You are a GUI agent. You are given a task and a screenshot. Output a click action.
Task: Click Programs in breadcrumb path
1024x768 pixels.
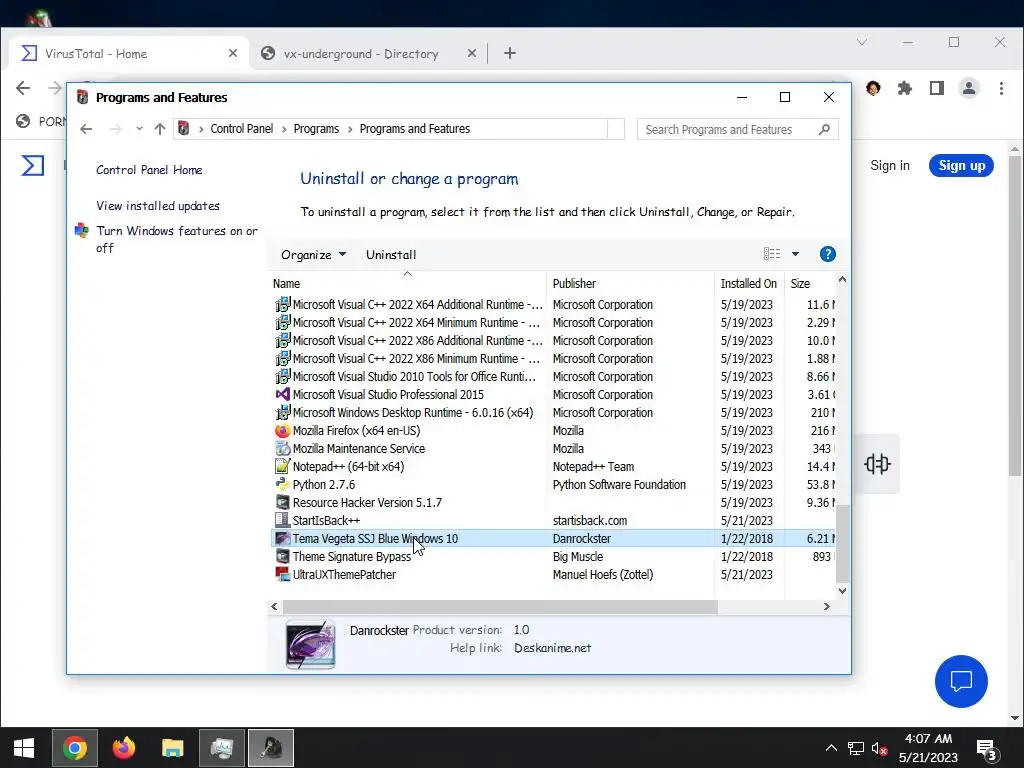tap(316, 129)
